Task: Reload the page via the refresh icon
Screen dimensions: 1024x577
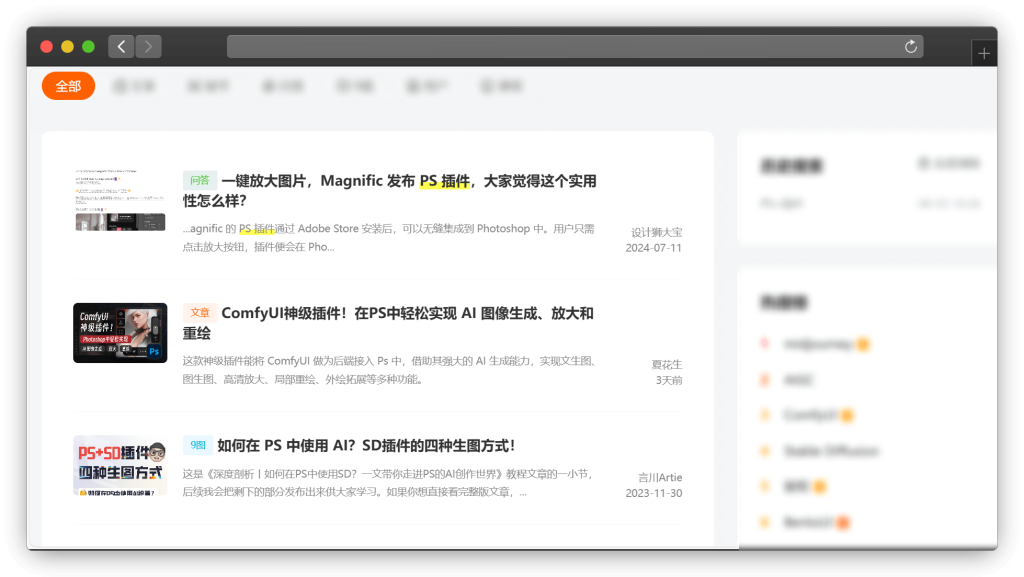Action: (910, 46)
